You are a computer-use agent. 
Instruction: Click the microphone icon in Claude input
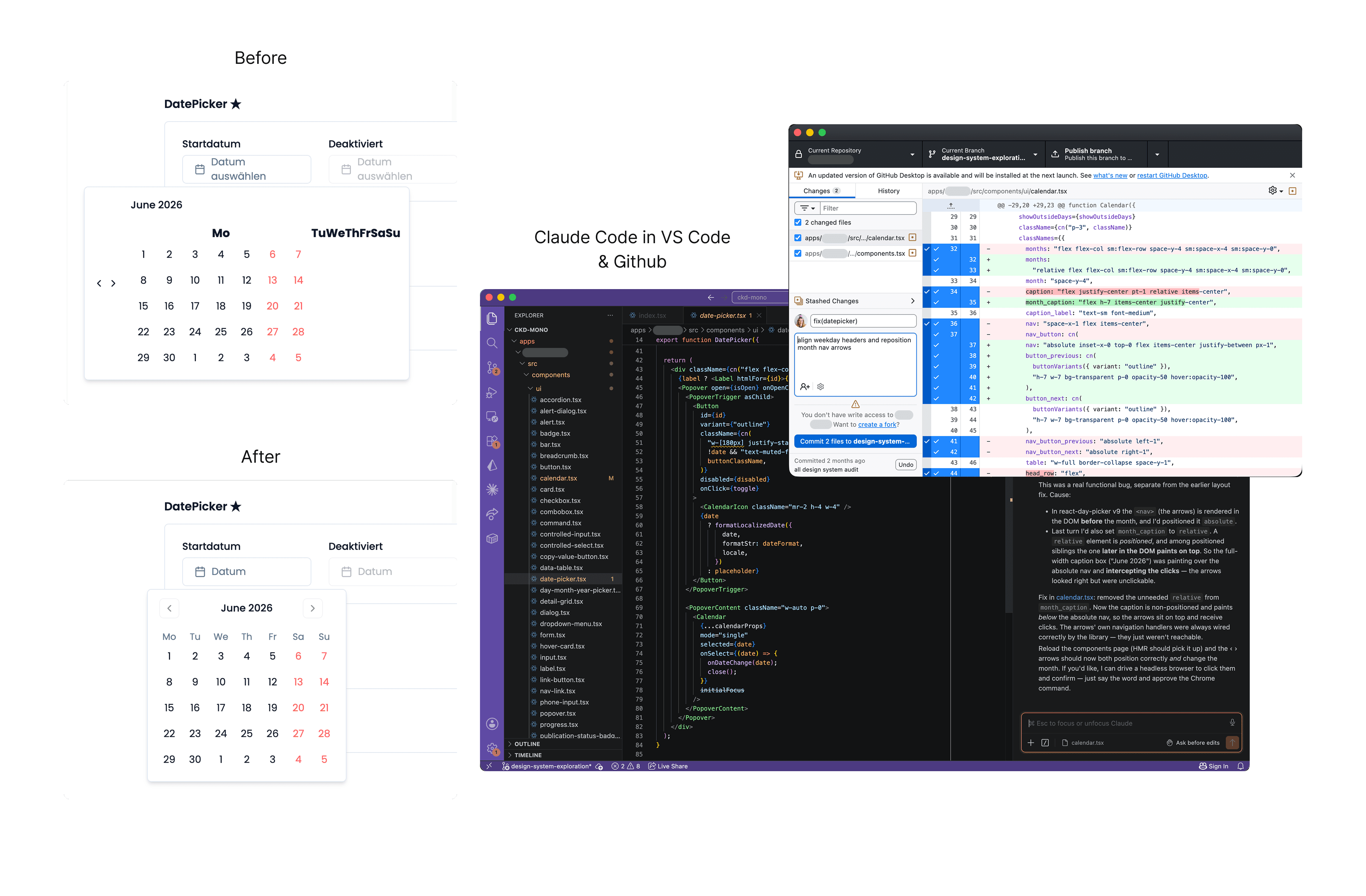[x=1232, y=723]
